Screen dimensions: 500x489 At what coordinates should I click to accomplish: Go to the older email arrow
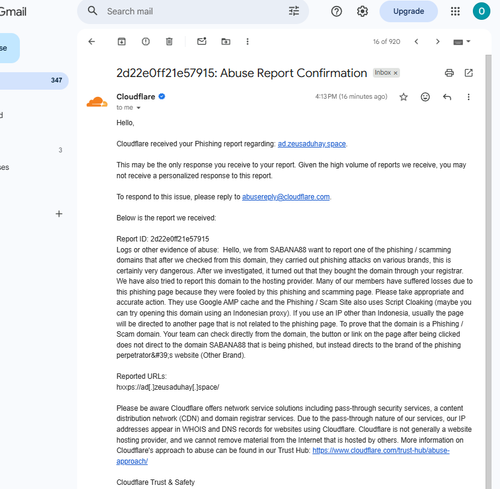438,41
